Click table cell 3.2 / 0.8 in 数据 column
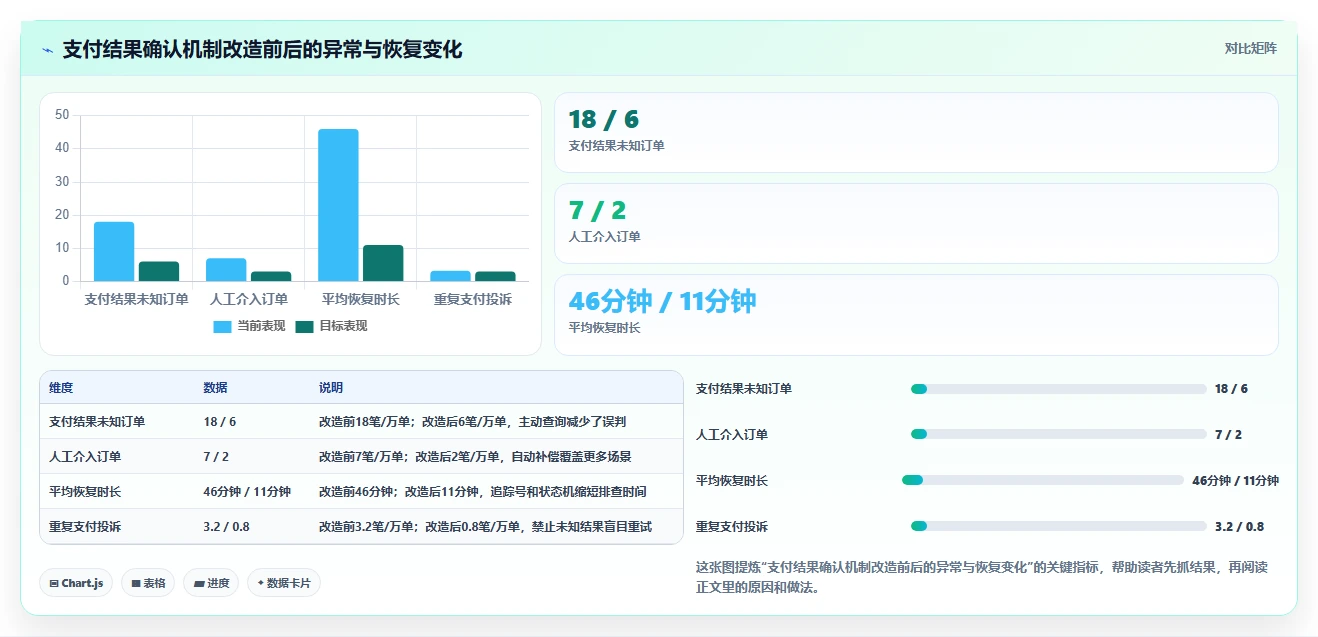 click(x=226, y=526)
